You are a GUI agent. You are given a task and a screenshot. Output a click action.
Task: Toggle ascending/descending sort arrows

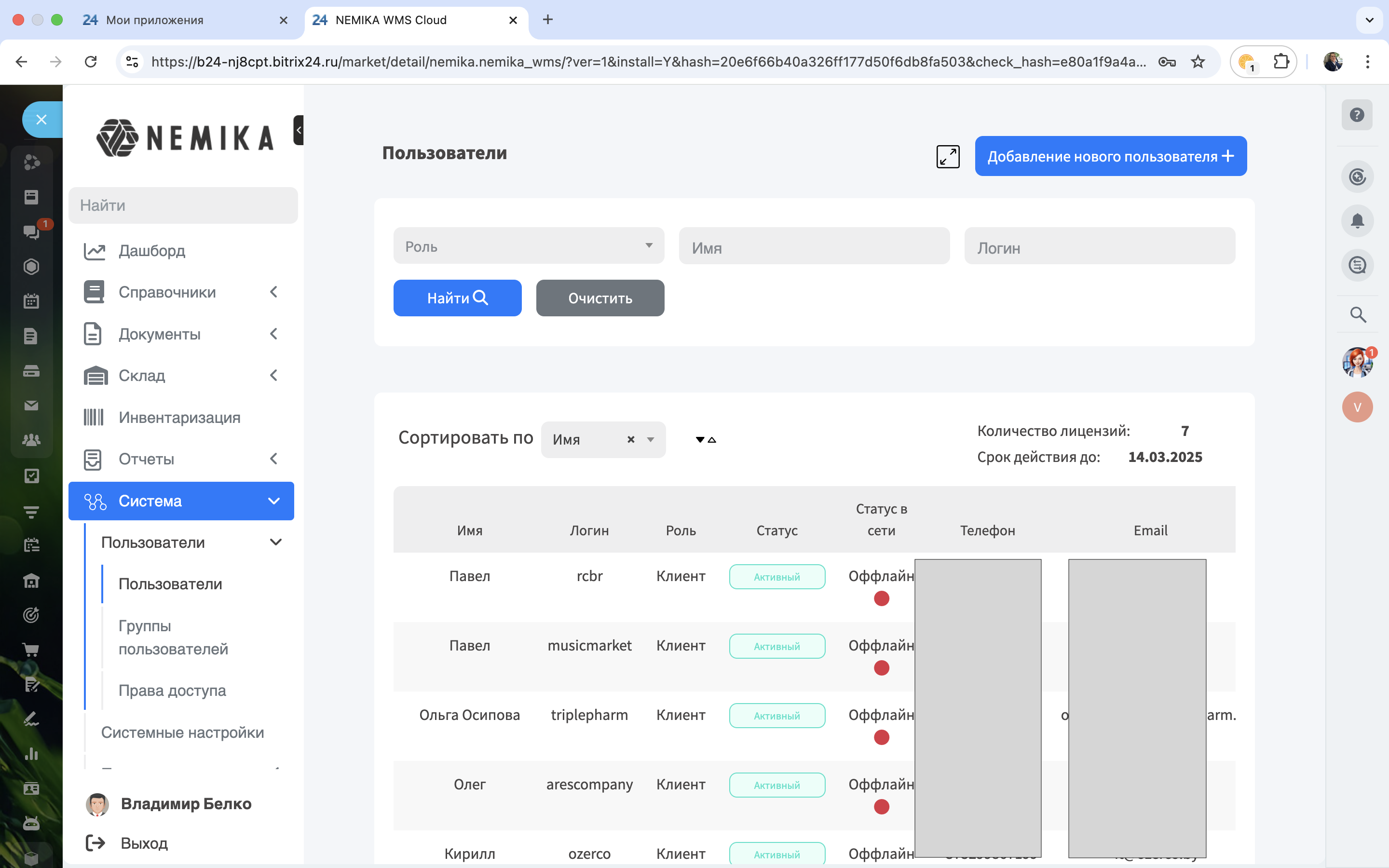(706, 440)
